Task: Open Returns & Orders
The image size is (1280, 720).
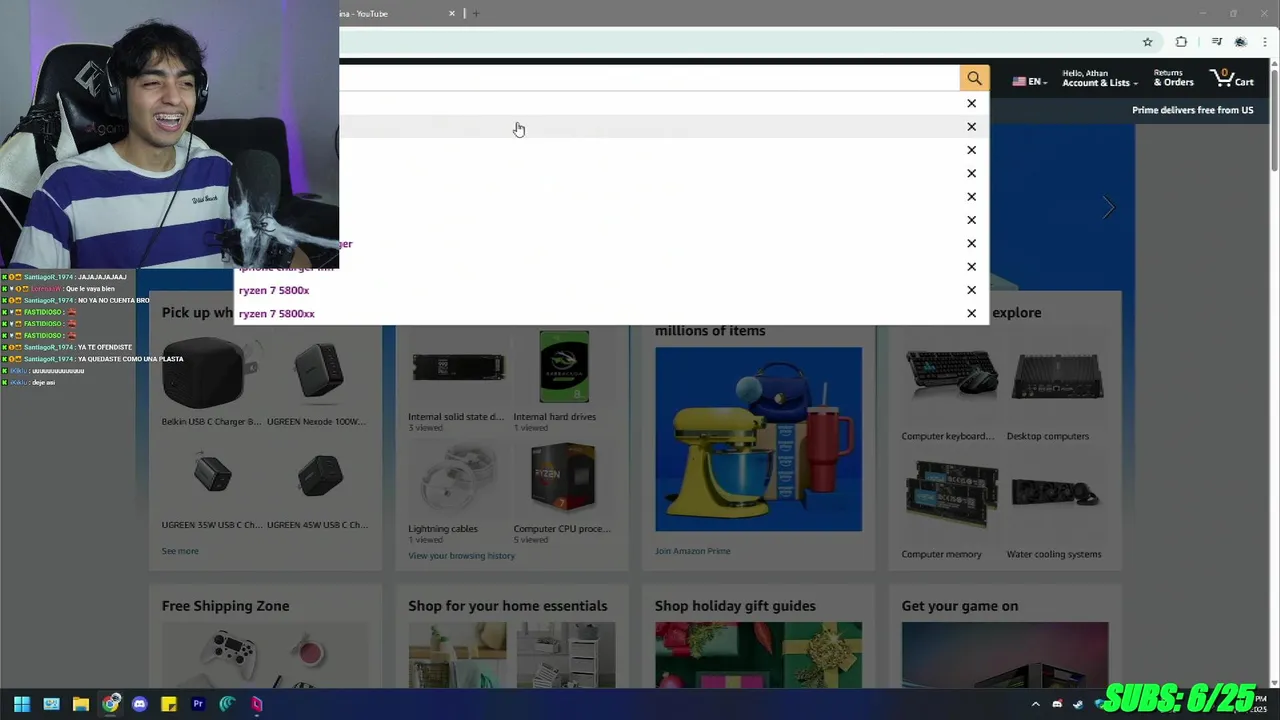Action: point(1173,78)
